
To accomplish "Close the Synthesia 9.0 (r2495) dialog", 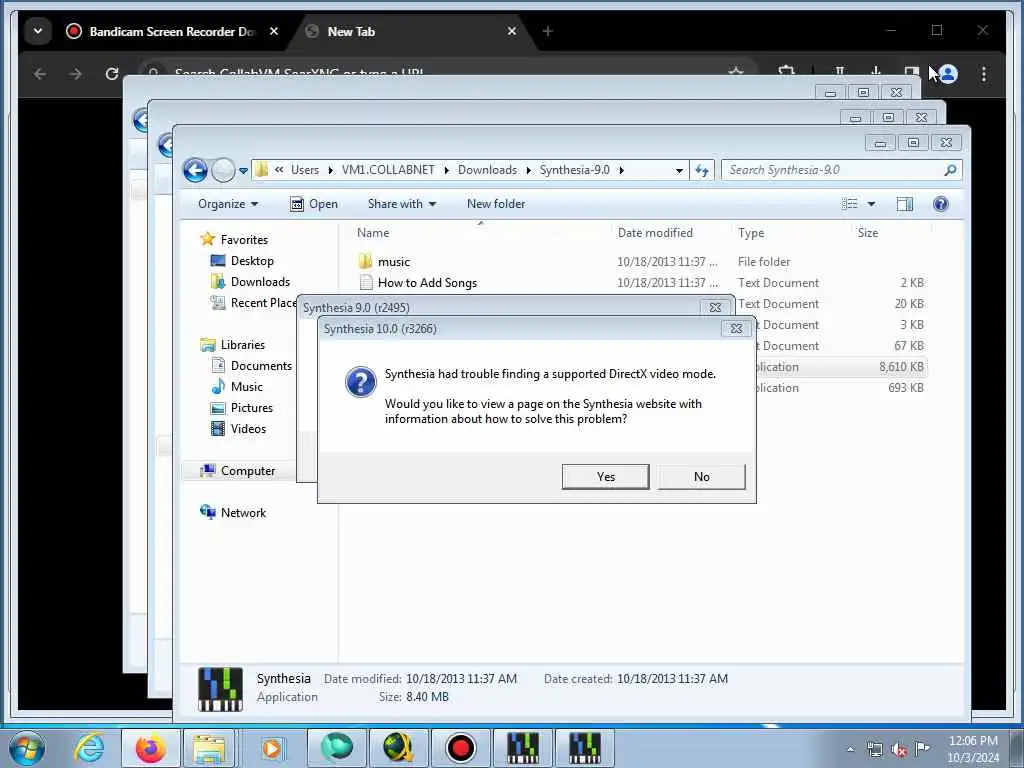I will pos(715,308).
